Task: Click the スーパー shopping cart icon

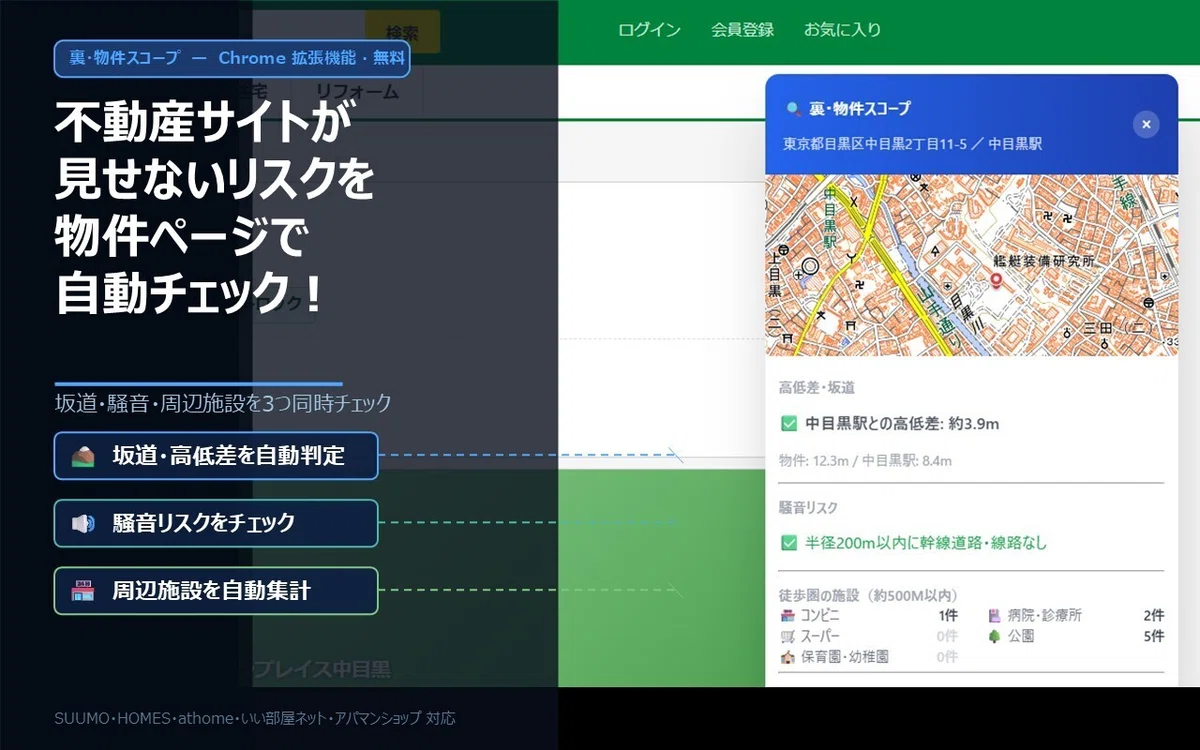Action: coord(788,636)
